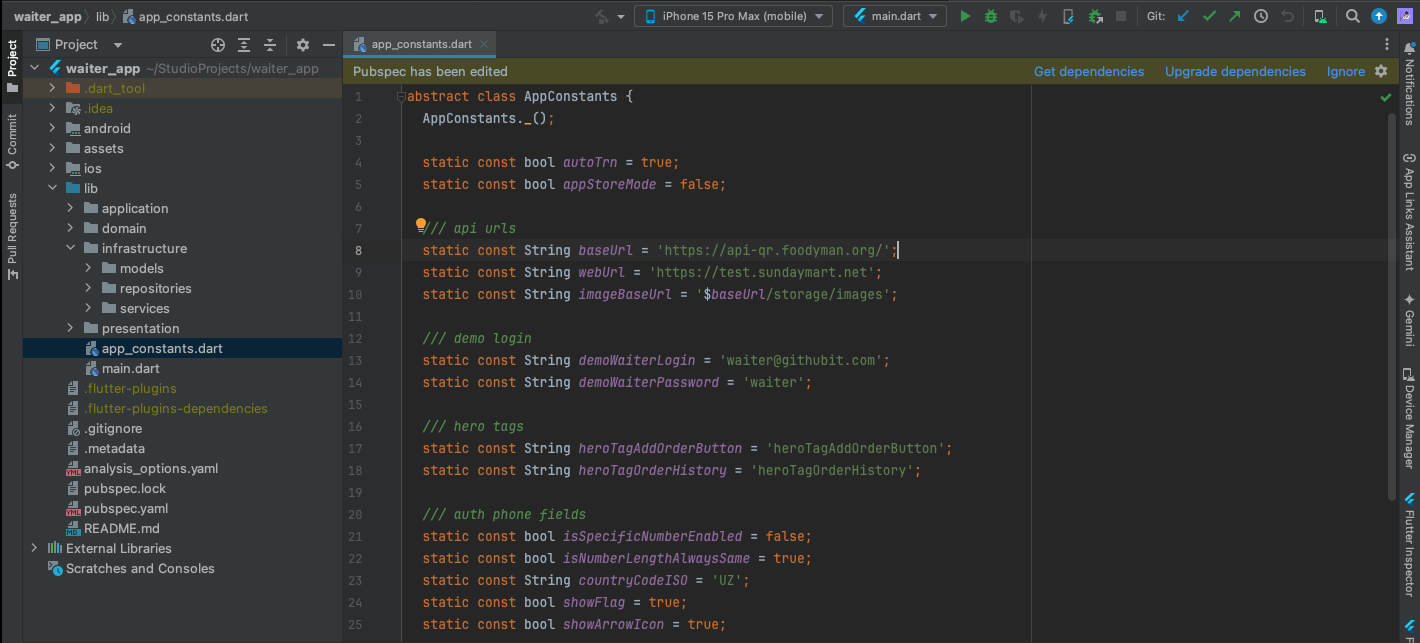This screenshot has height=643, width=1420.
Task: Start debugging with the bug icon
Action: pyautogui.click(x=991, y=16)
